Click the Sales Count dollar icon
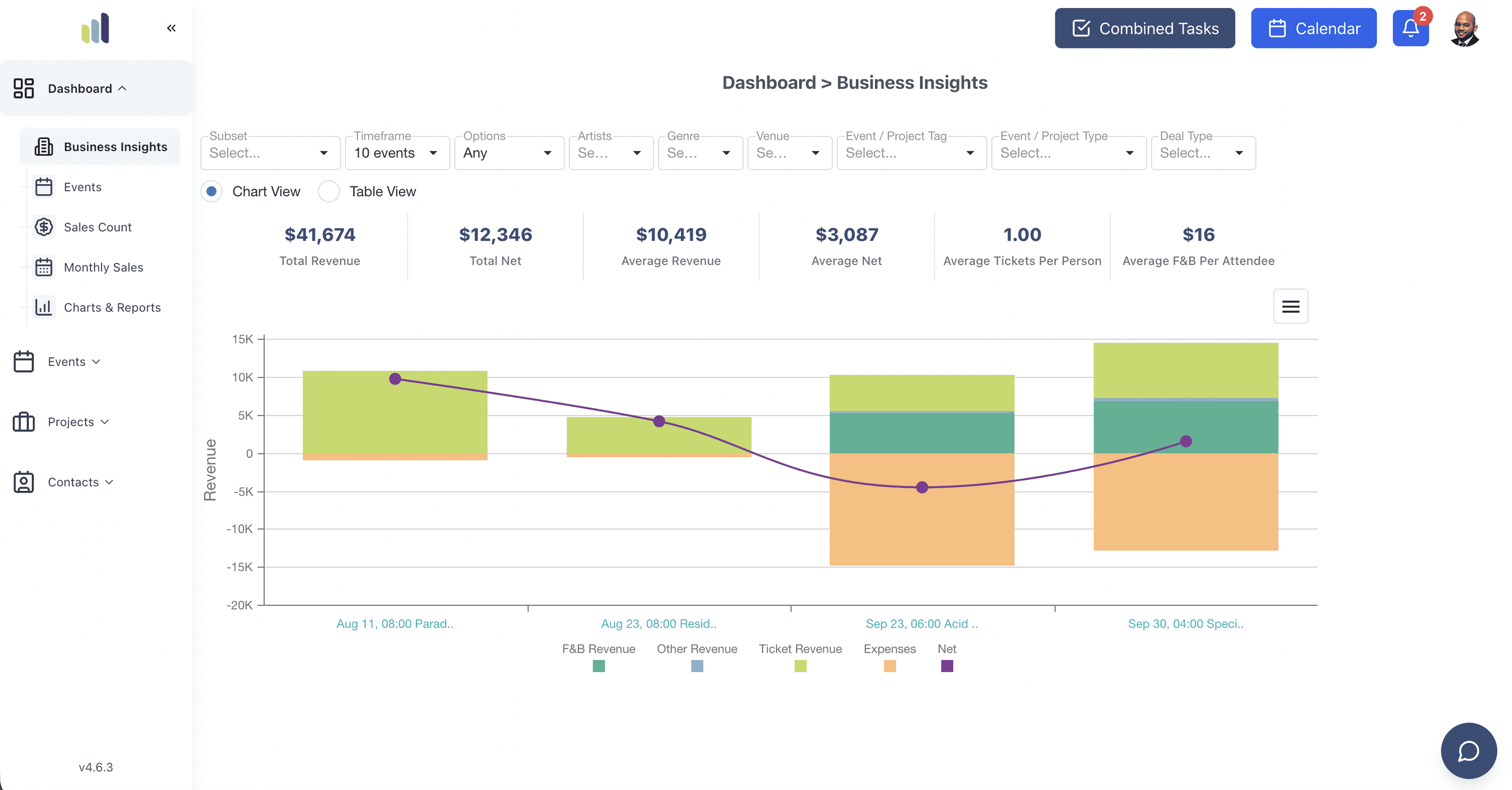Viewport: 1512px width, 790px height. [43, 227]
